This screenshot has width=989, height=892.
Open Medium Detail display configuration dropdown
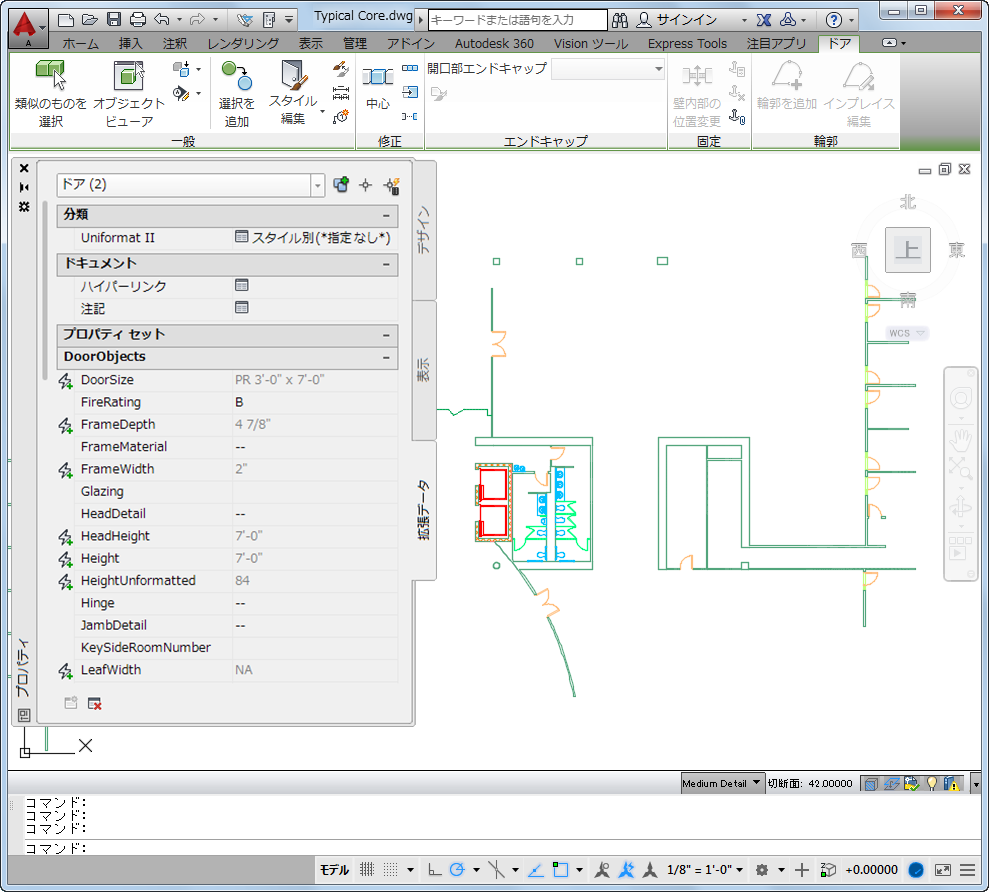[723, 783]
